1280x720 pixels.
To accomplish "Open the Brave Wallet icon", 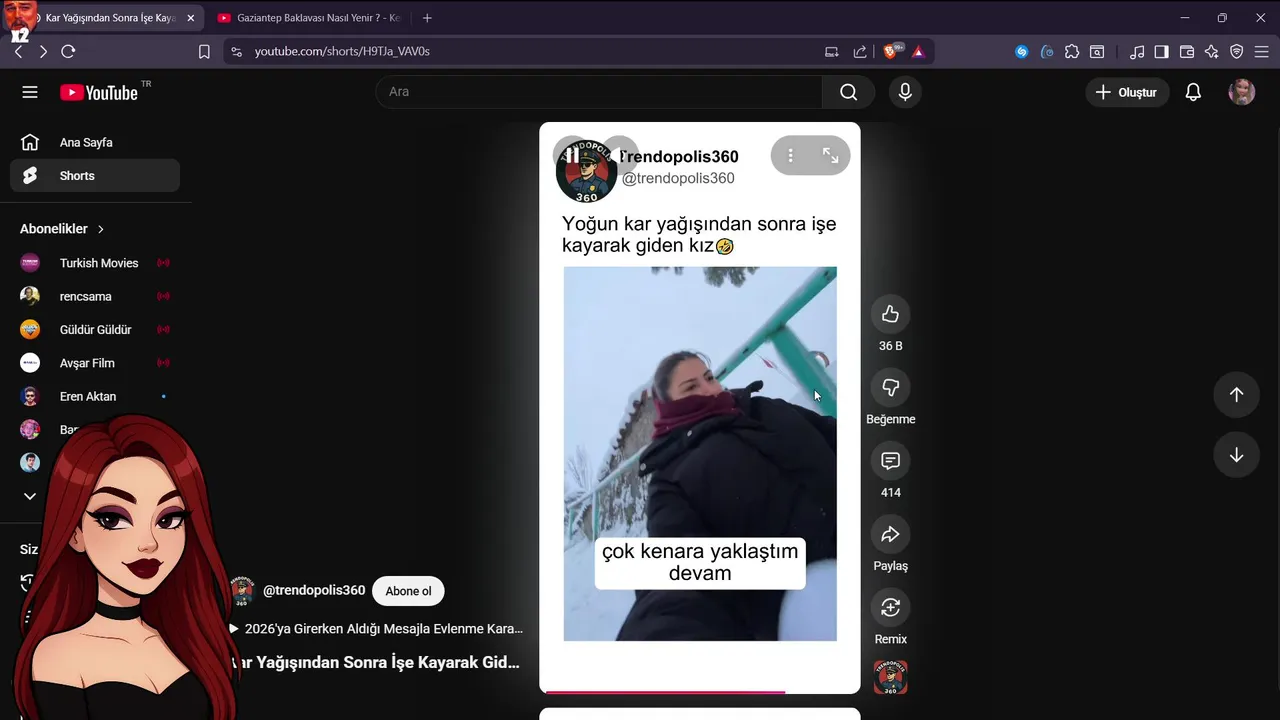I will pos(1187,51).
